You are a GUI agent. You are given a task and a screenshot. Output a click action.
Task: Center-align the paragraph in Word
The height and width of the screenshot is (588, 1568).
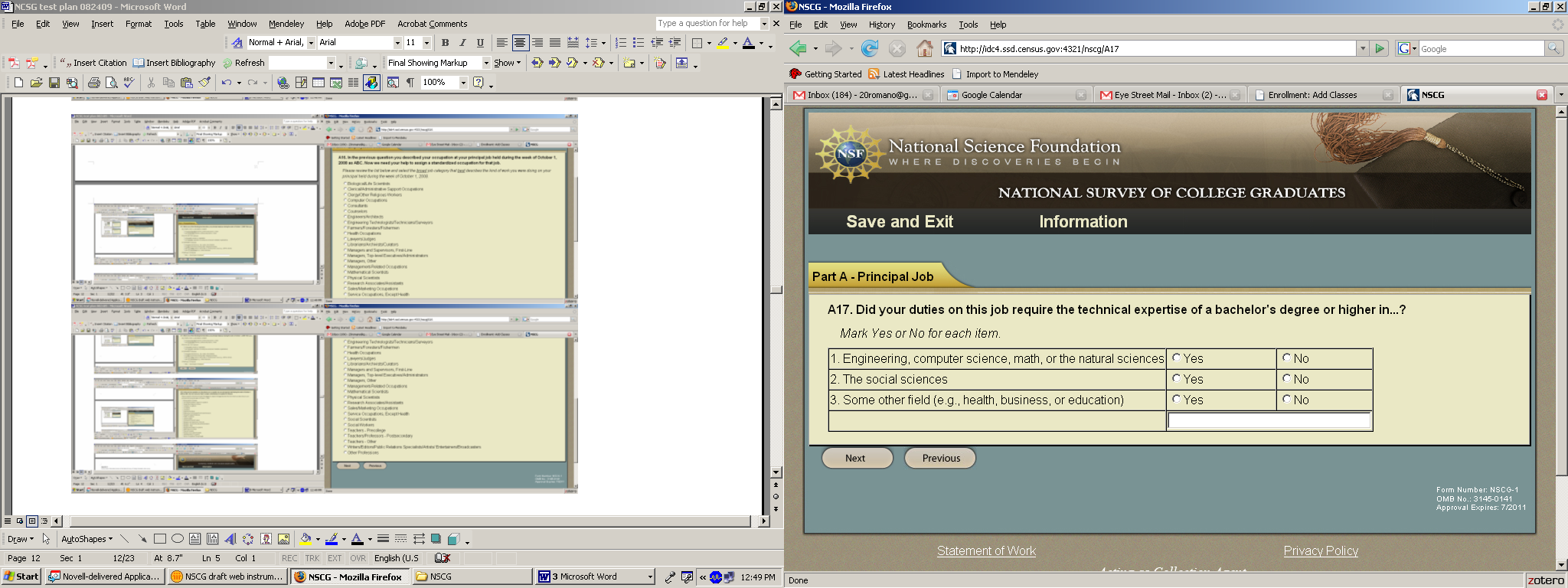tap(520, 43)
